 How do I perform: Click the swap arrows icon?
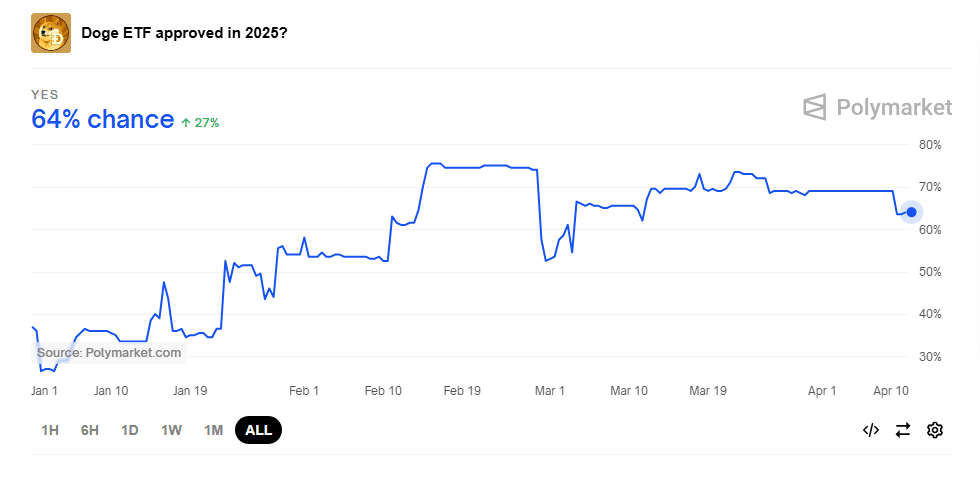coord(903,430)
